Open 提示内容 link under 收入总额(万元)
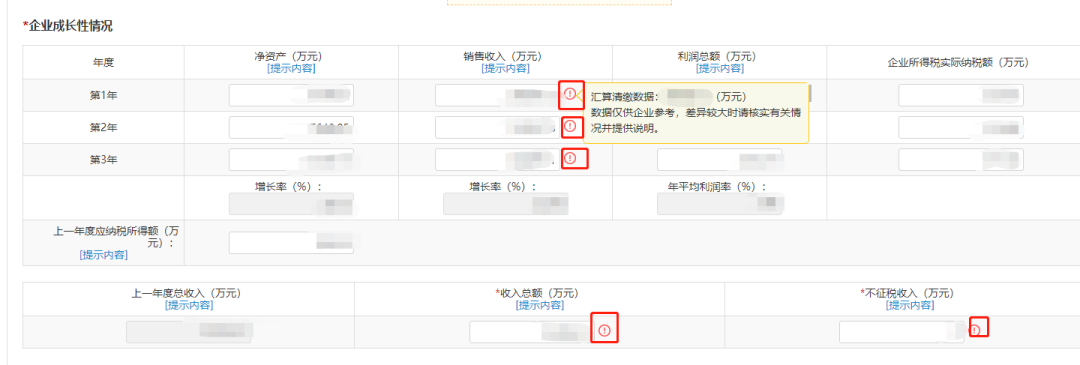 [540, 305]
